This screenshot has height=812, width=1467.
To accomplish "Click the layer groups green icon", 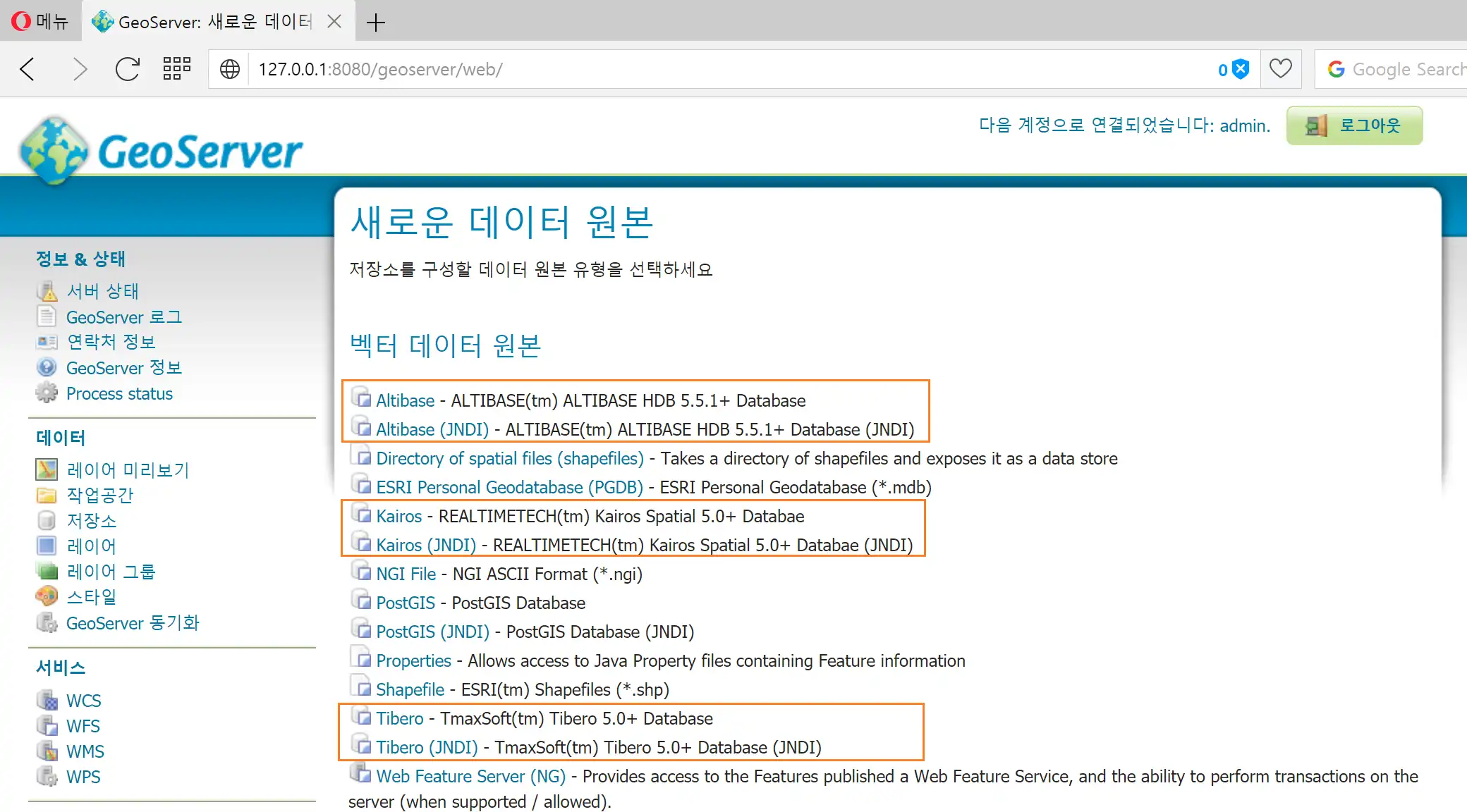I will [x=47, y=571].
